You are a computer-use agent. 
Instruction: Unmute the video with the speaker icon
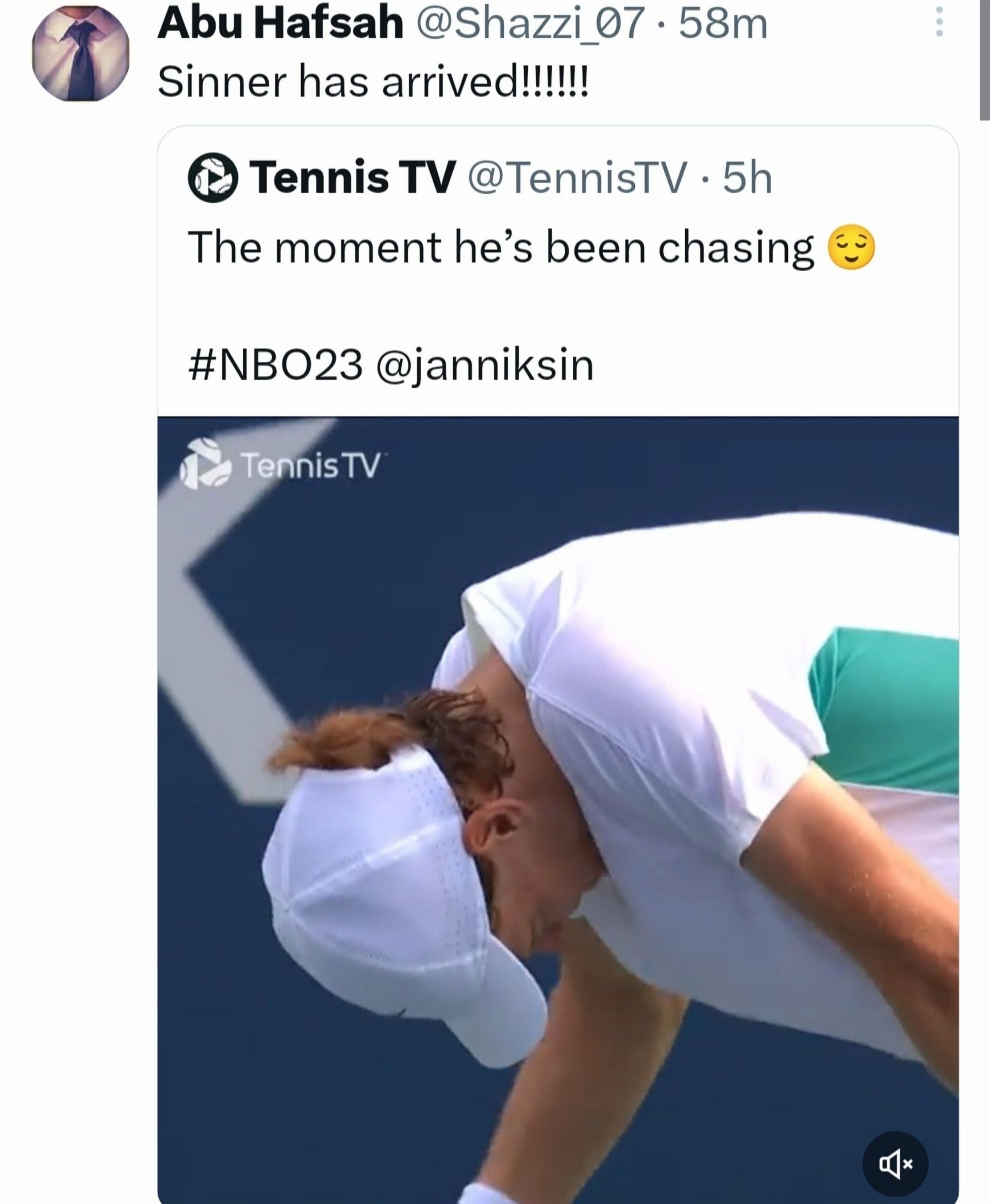895,1164
